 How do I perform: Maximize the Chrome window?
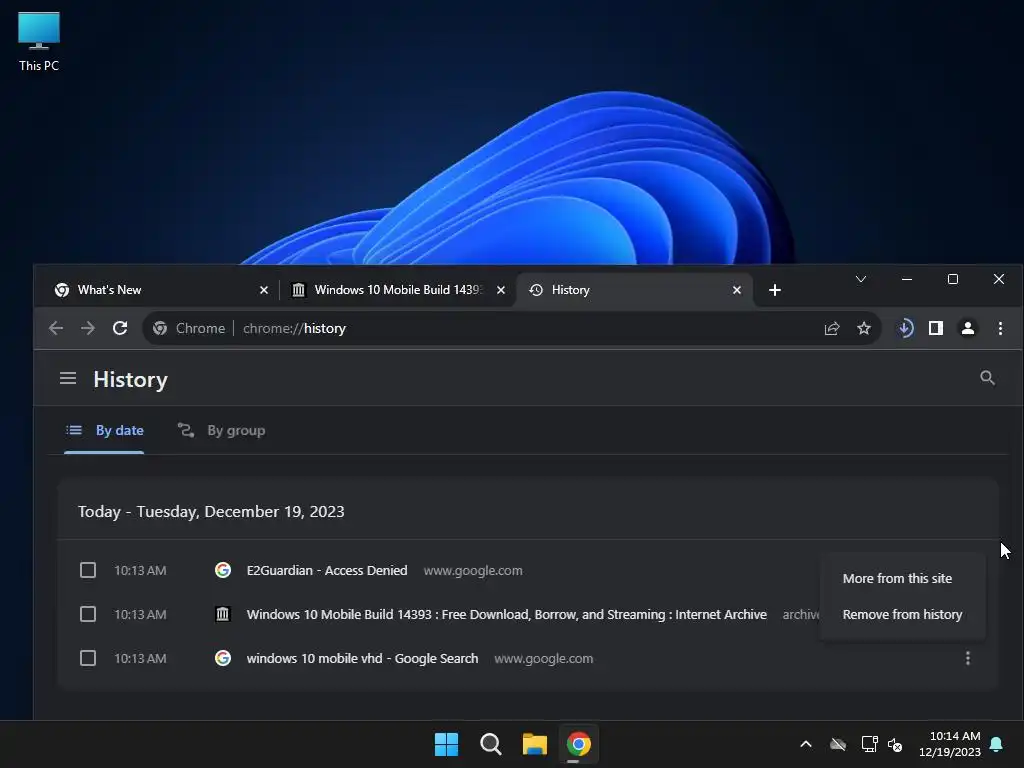pos(953,280)
